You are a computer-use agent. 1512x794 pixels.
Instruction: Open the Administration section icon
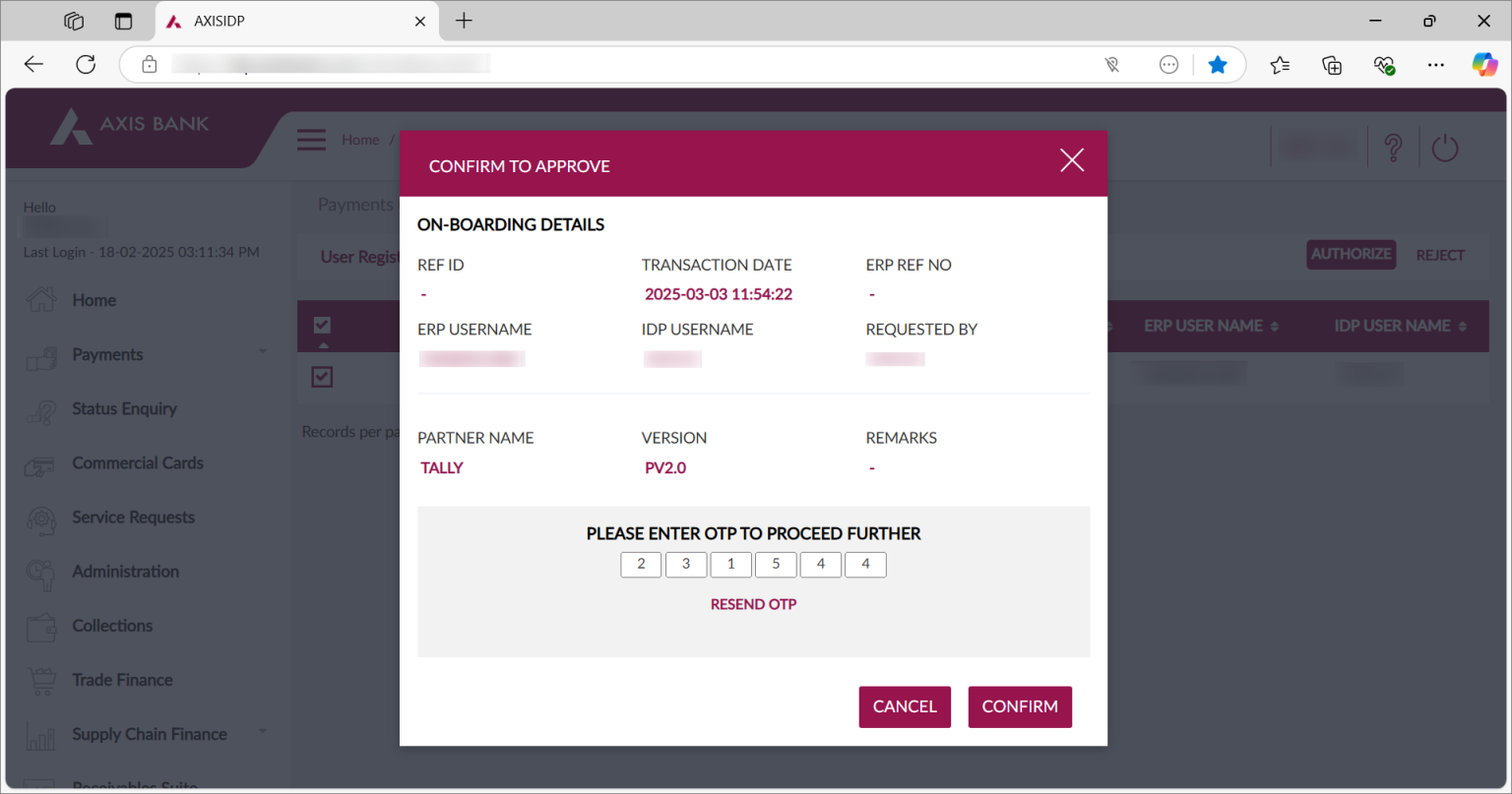pos(39,571)
